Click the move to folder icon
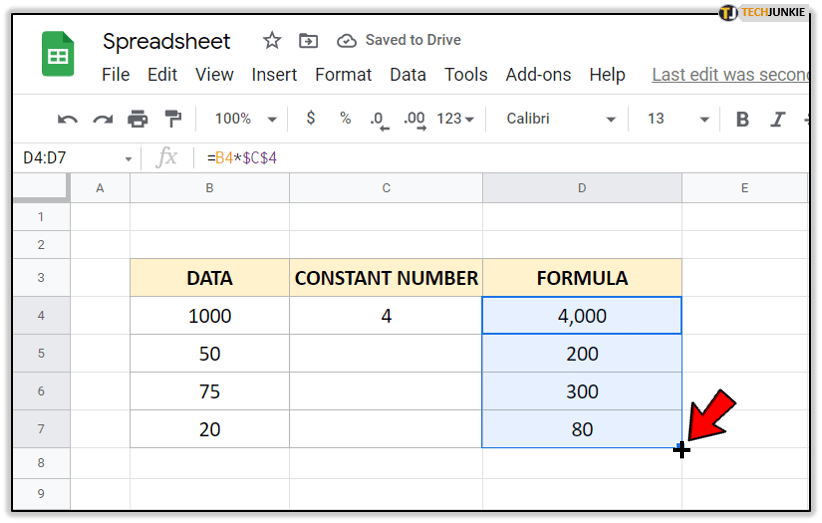Viewport: 822px width, 523px height. pos(309,41)
